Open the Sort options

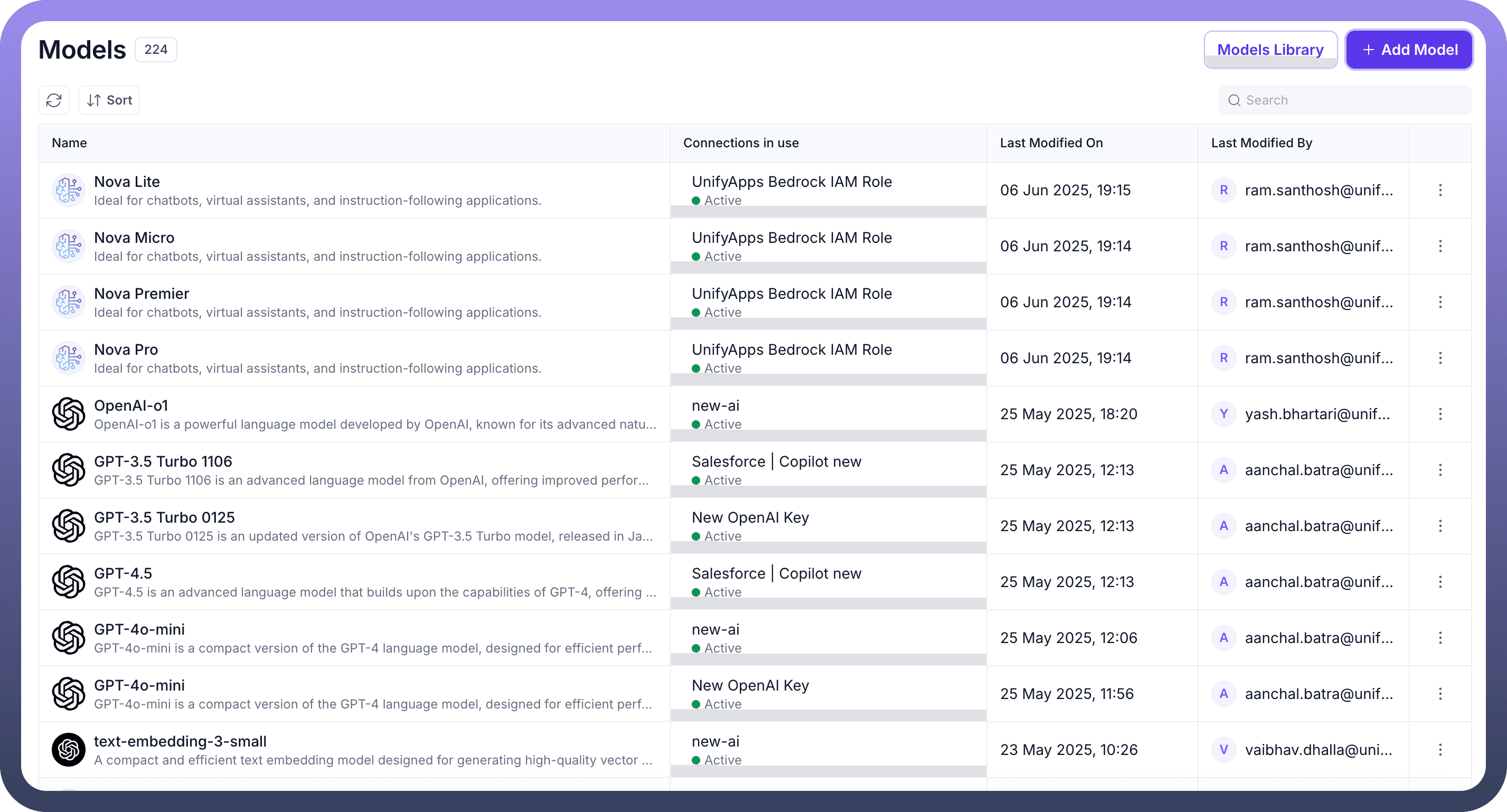109,100
